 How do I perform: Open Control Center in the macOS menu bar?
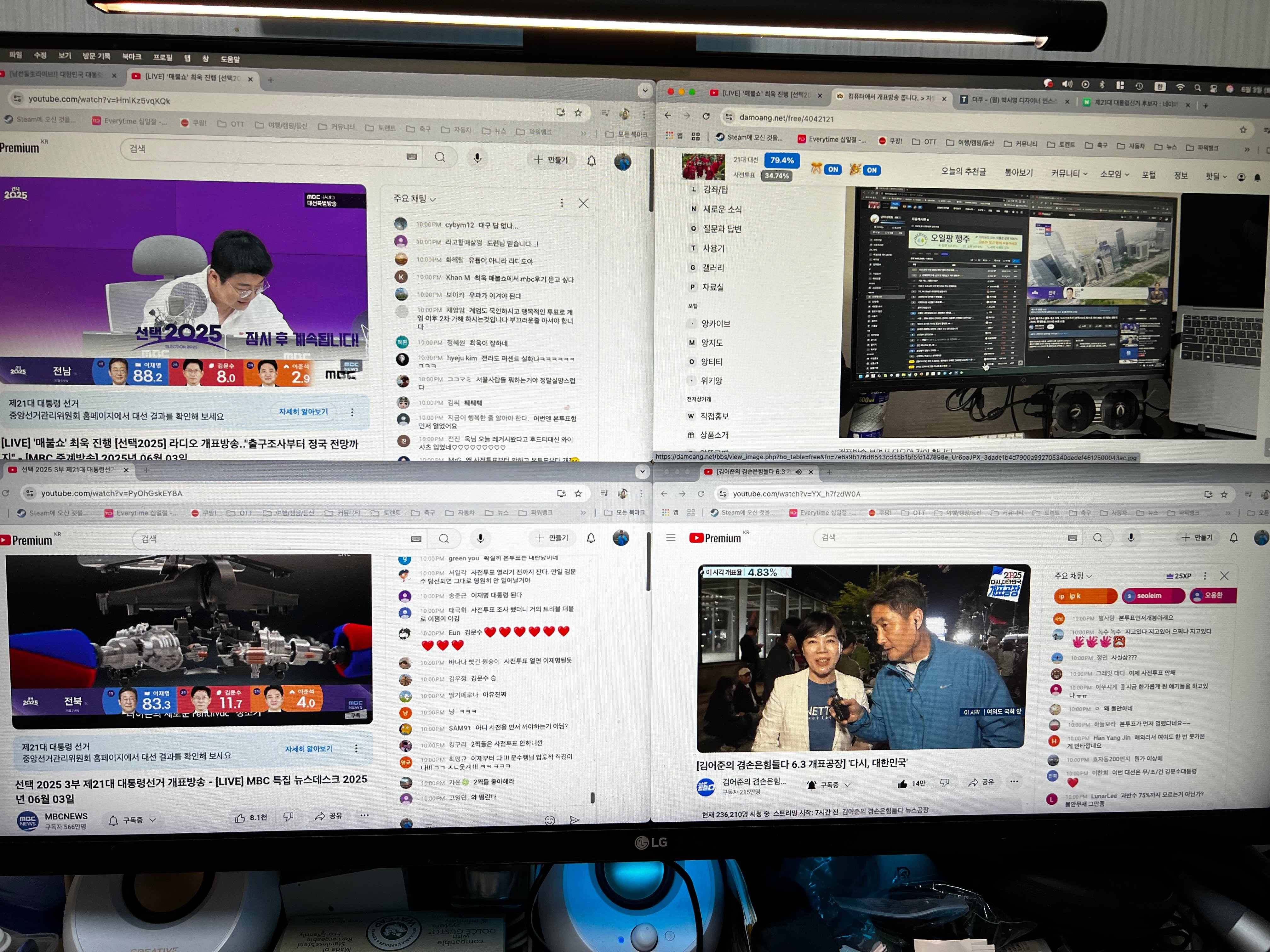click(1213, 88)
